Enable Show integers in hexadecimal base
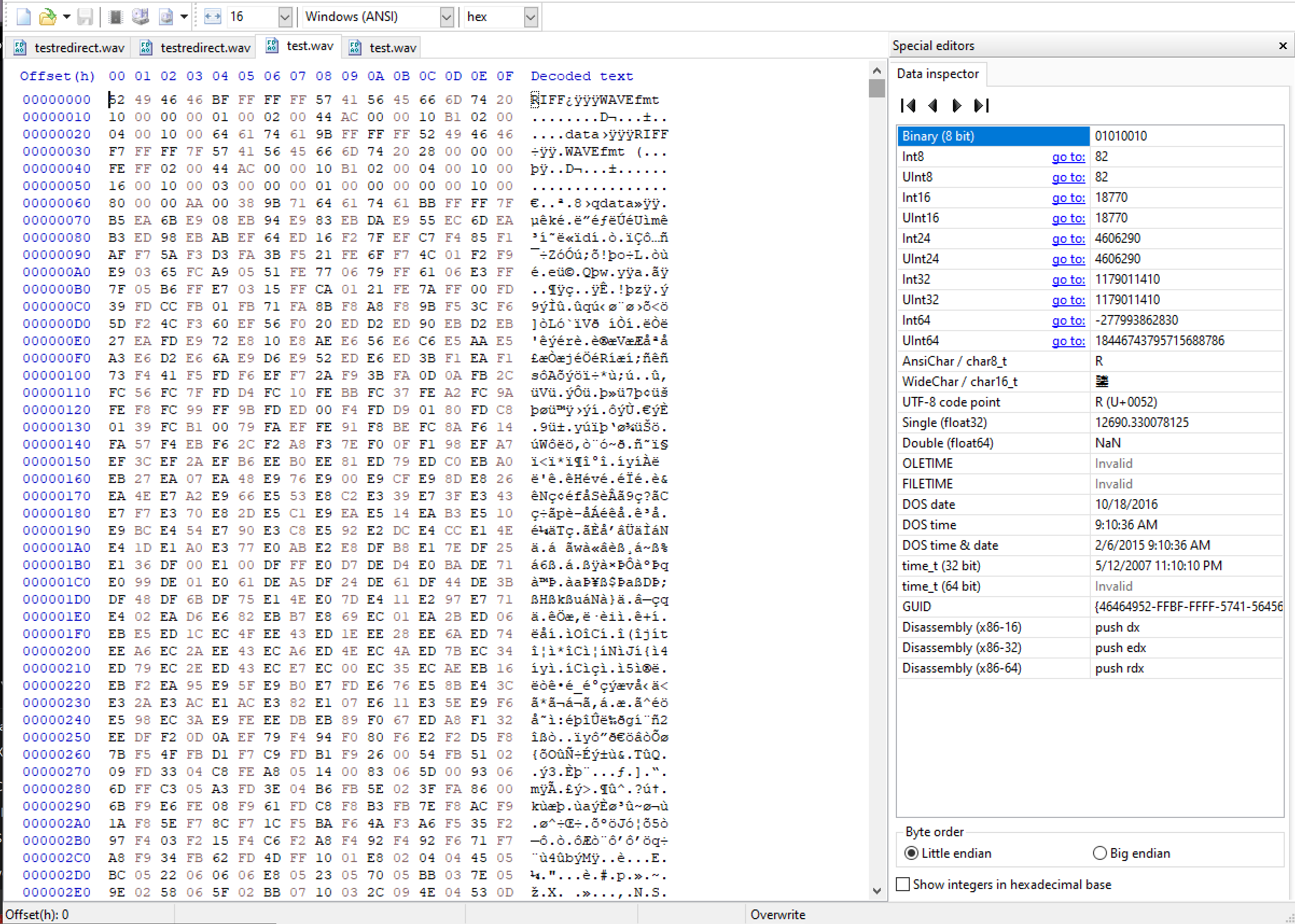 [x=902, y=885]
